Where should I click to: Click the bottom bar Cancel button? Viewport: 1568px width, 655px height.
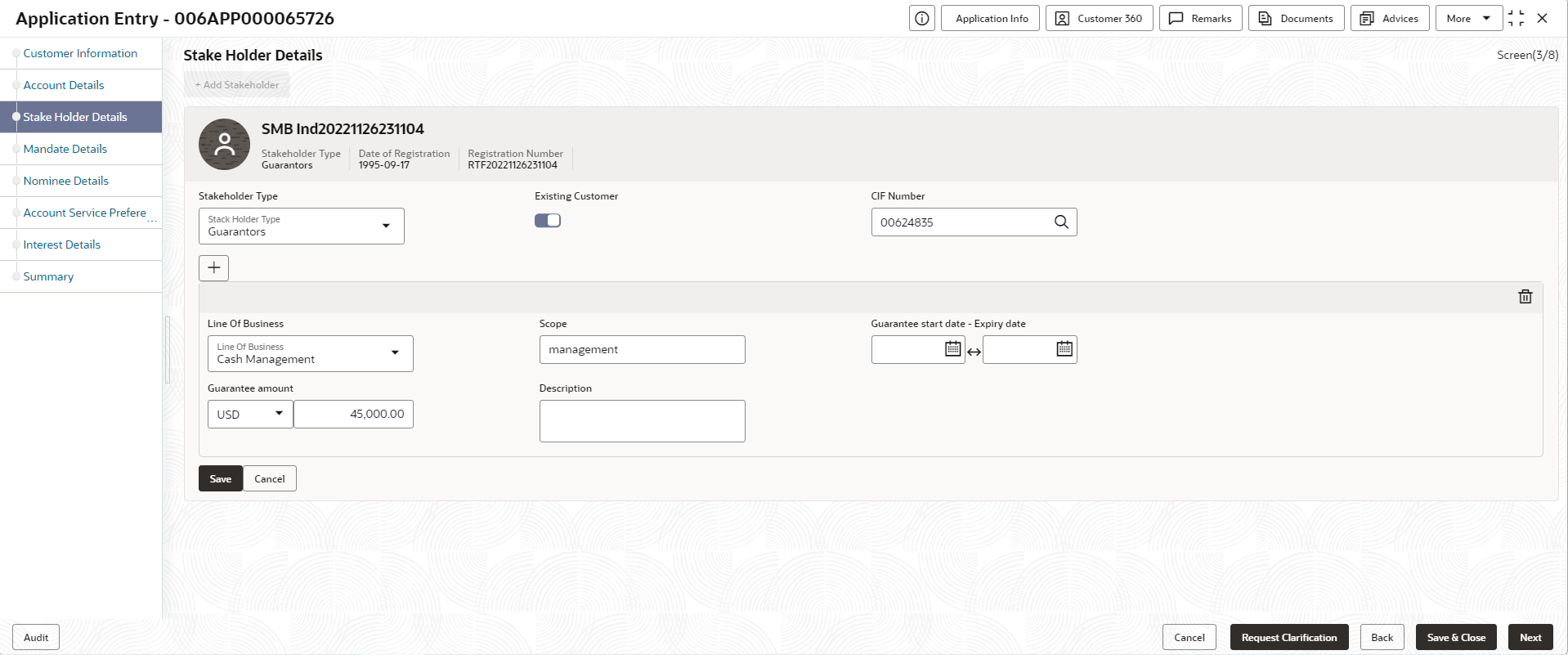click(x=1189, y=638)
